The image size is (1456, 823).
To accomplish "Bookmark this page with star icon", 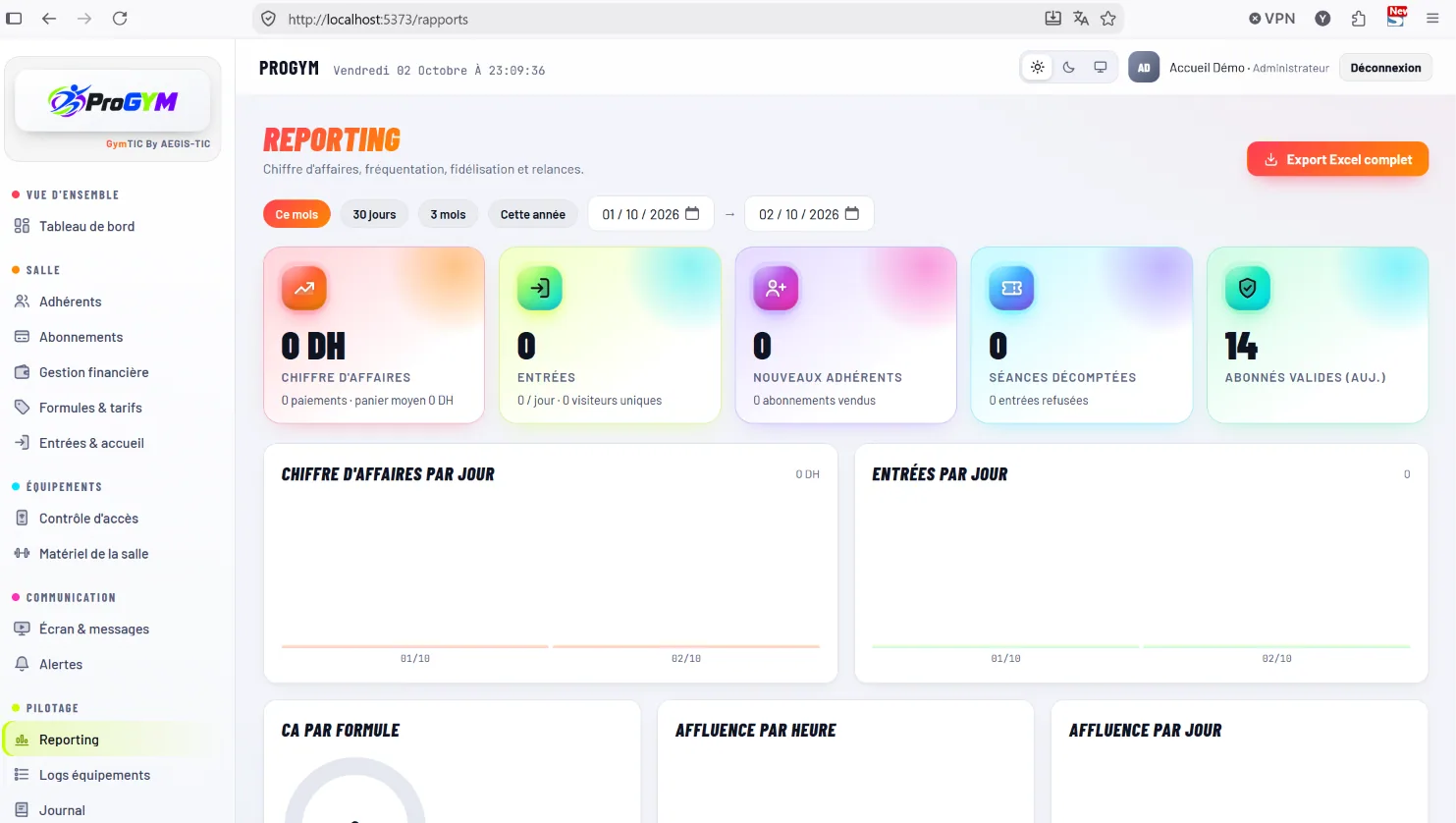I will pyautogui.click(x=1108, y=19).
